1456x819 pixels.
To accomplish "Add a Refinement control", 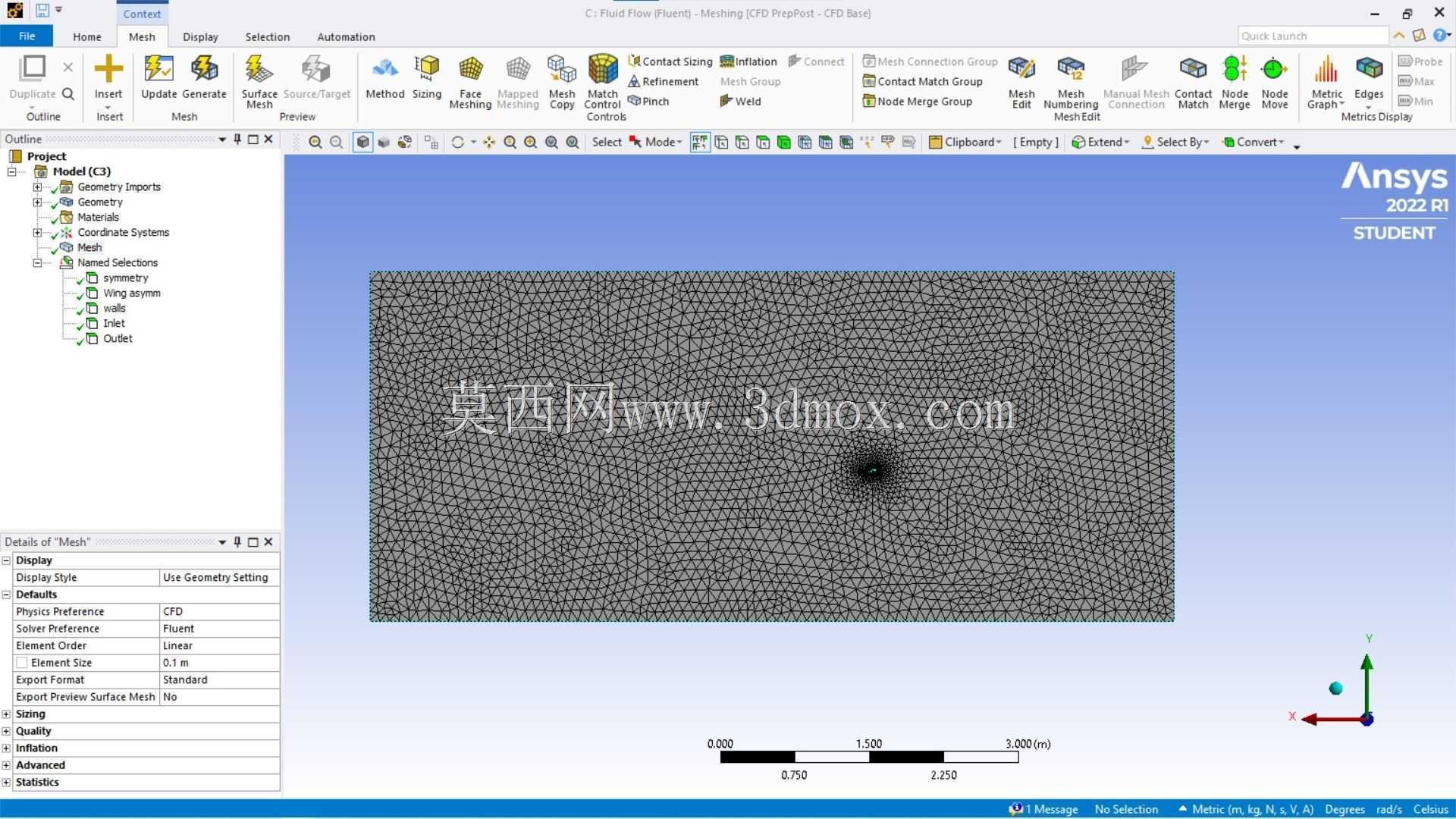I will point(664,81).
